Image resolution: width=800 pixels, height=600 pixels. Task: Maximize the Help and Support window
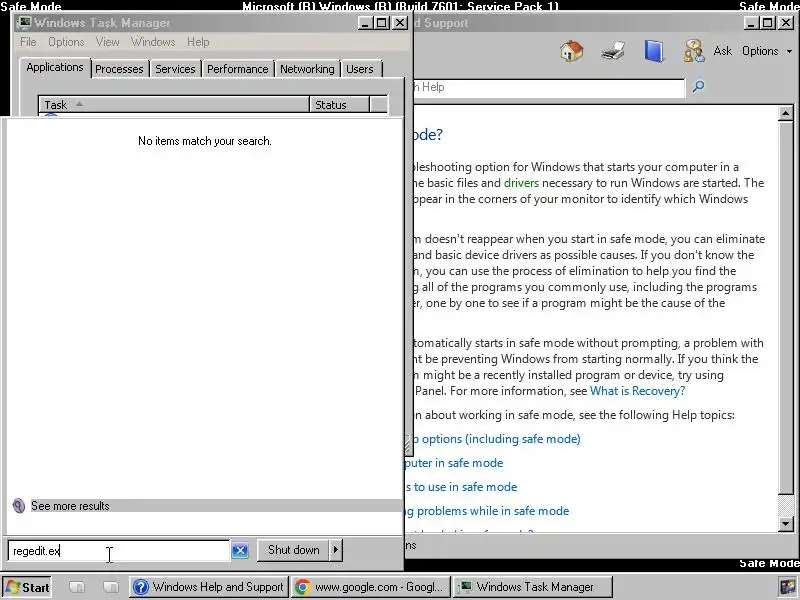coord(768,23)
